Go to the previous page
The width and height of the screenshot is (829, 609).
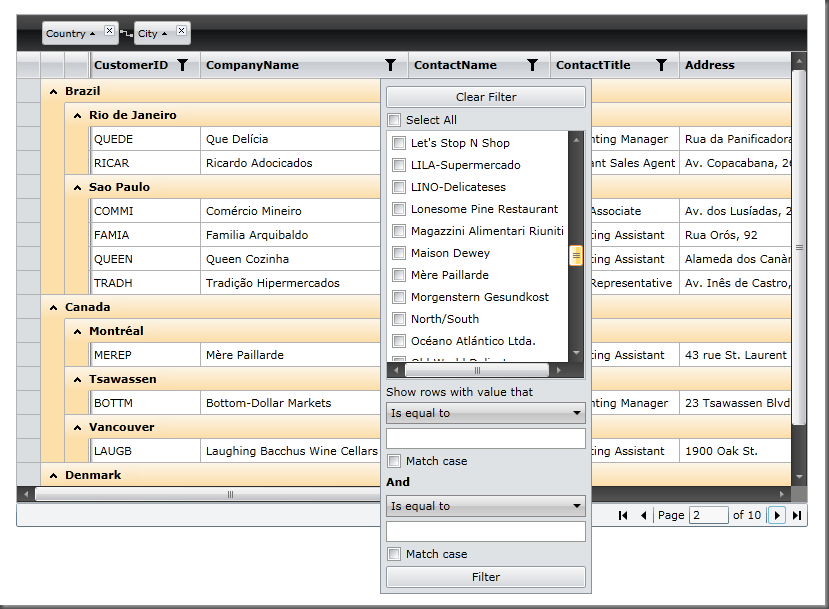[x=643, y=515]
